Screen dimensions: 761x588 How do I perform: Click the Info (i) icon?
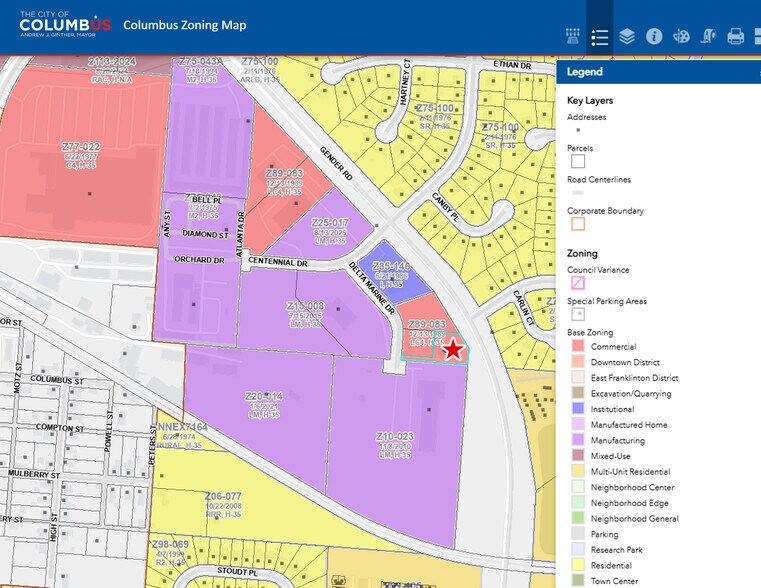pyautogui.click(x=654, y=37)
